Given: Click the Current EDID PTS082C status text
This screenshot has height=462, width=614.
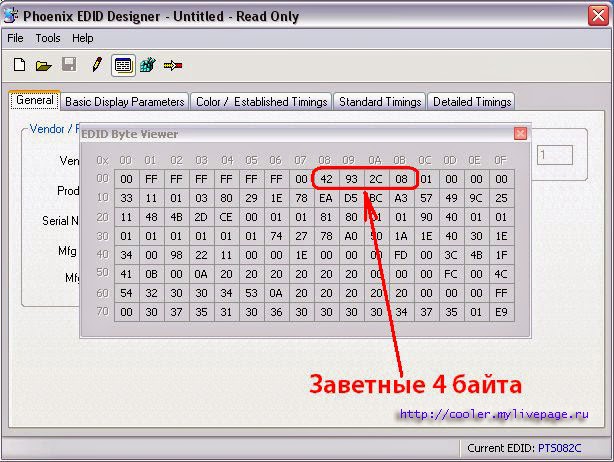Looking at the screenshot, I should coord(524,448).
